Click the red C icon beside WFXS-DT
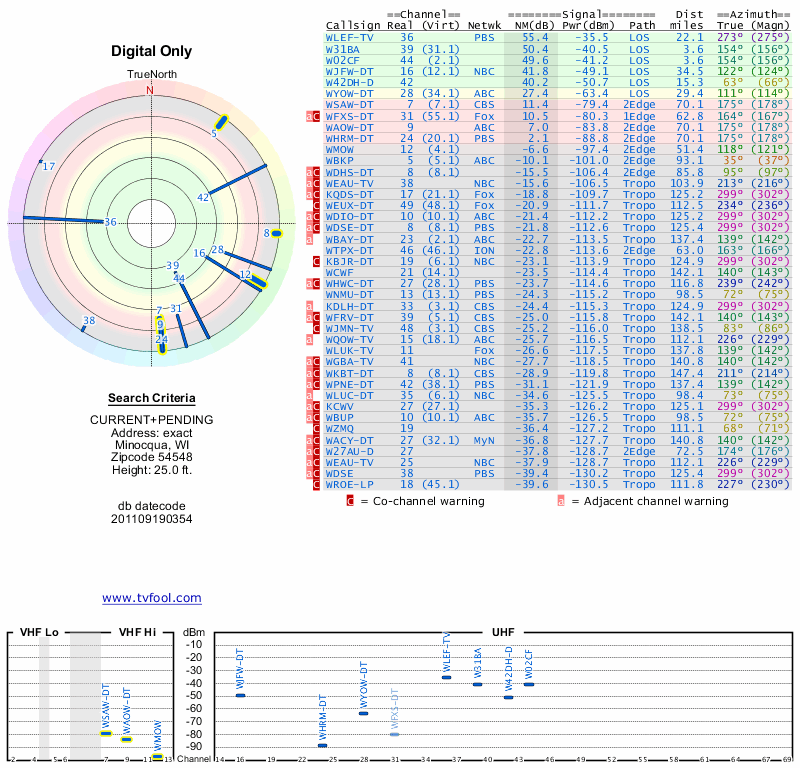 tap(317, 116)
